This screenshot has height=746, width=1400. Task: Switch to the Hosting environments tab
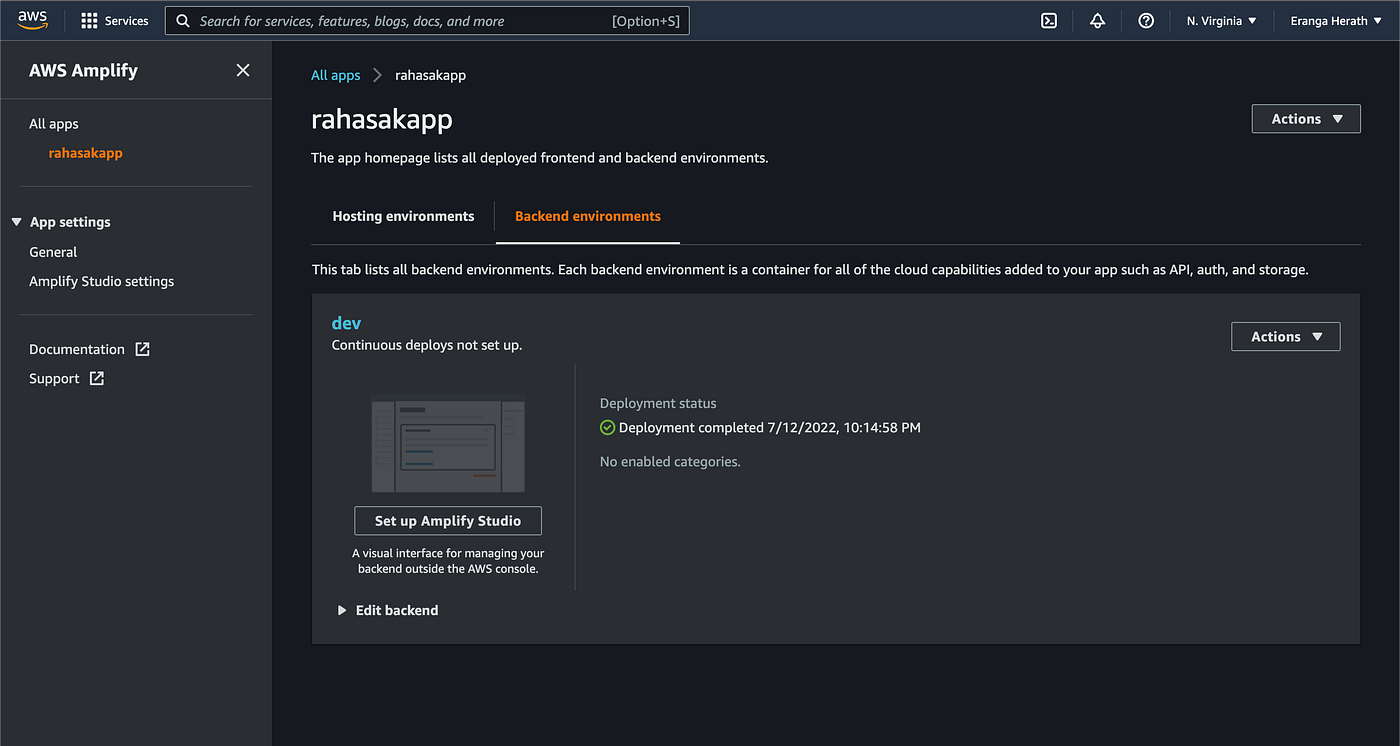point(403,216)
